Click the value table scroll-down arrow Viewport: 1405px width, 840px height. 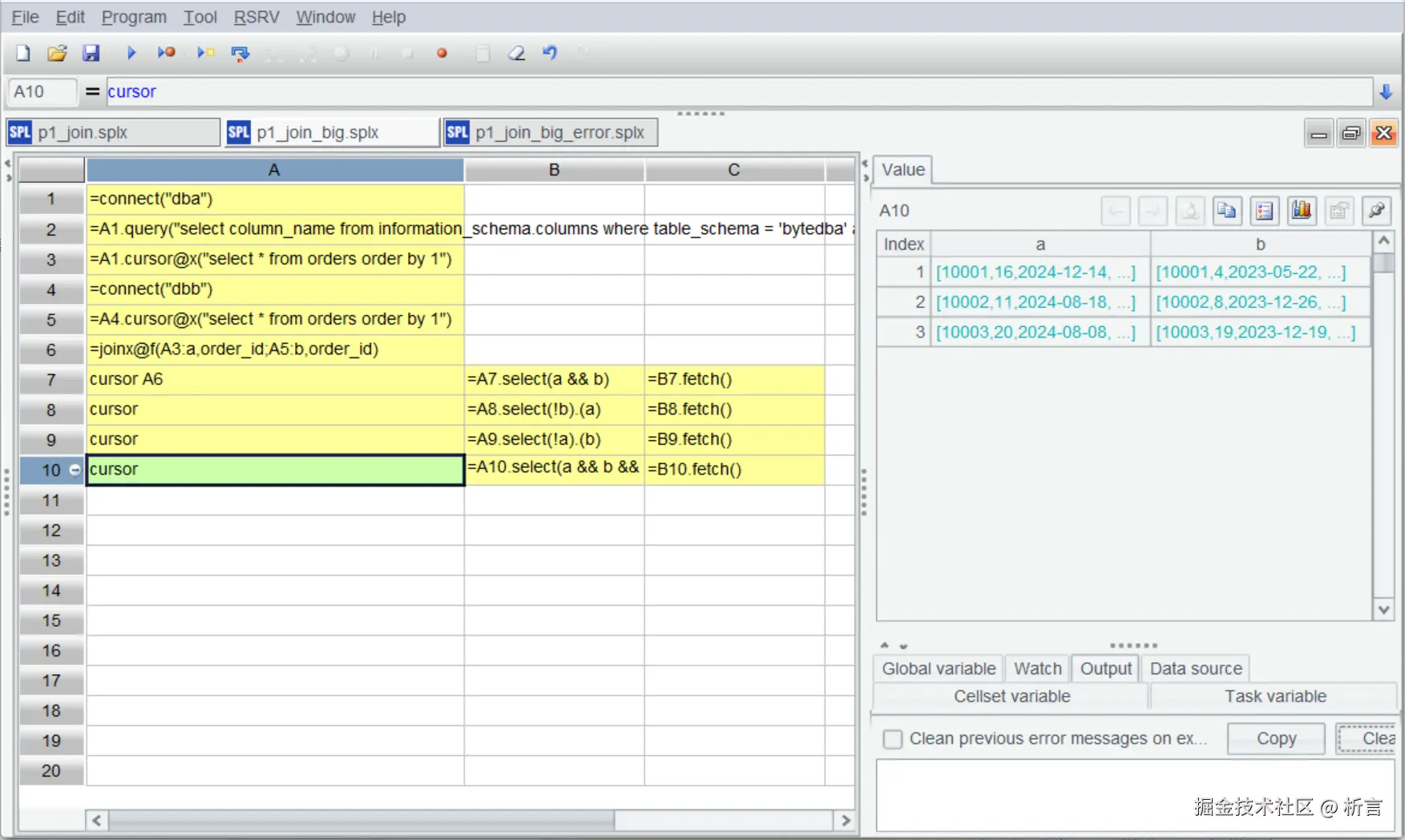click(x=1383, y=610)
